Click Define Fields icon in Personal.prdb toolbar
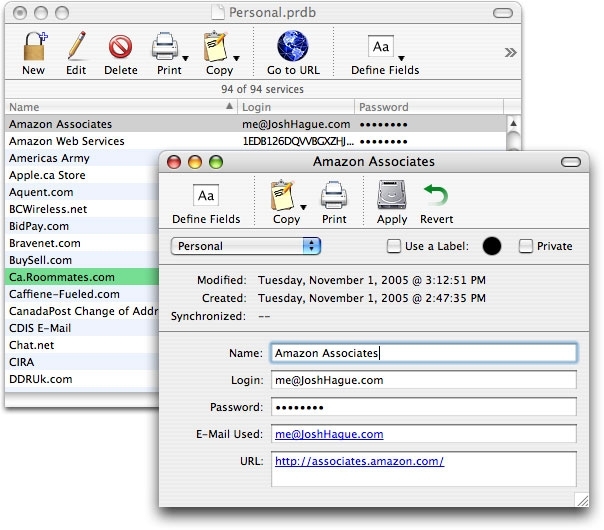The image size is (604, 530). 381,47
